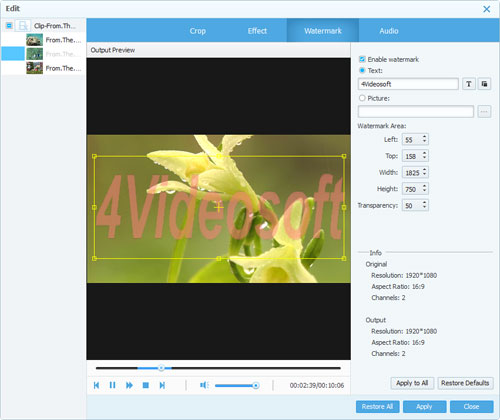This screenshot has height=420, width=500.
Task: Increase the Left value with up arrow
Action: click(x=424, y=136)
